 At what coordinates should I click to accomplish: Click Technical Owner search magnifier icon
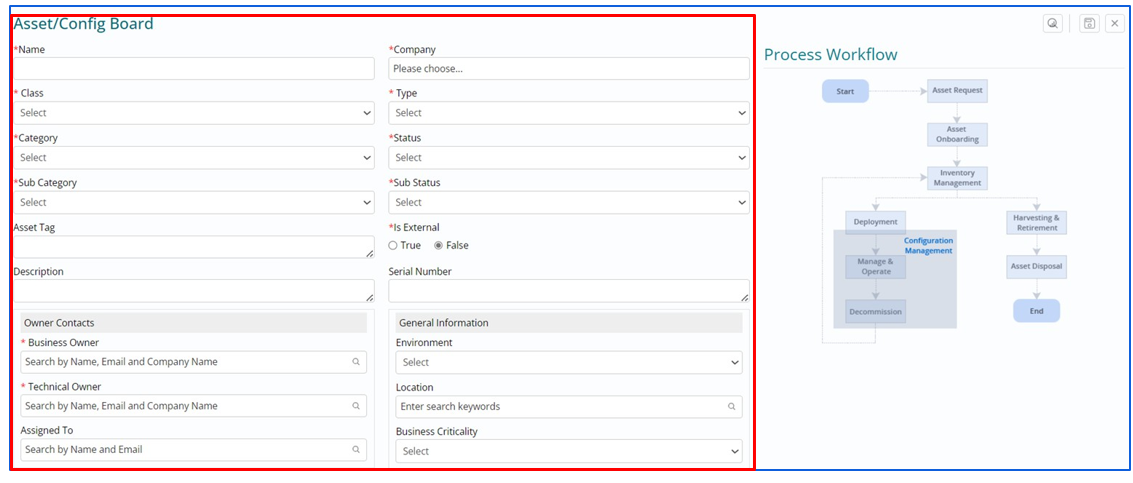click(x=356, y=406)
